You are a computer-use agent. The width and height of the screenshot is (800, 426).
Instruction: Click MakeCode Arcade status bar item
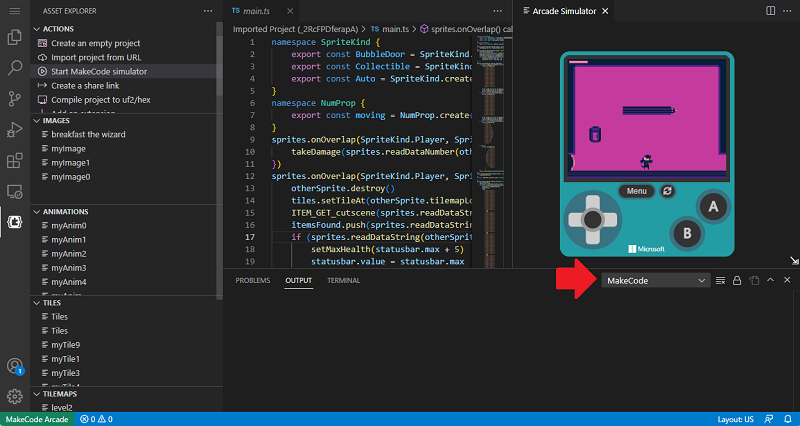37,419
